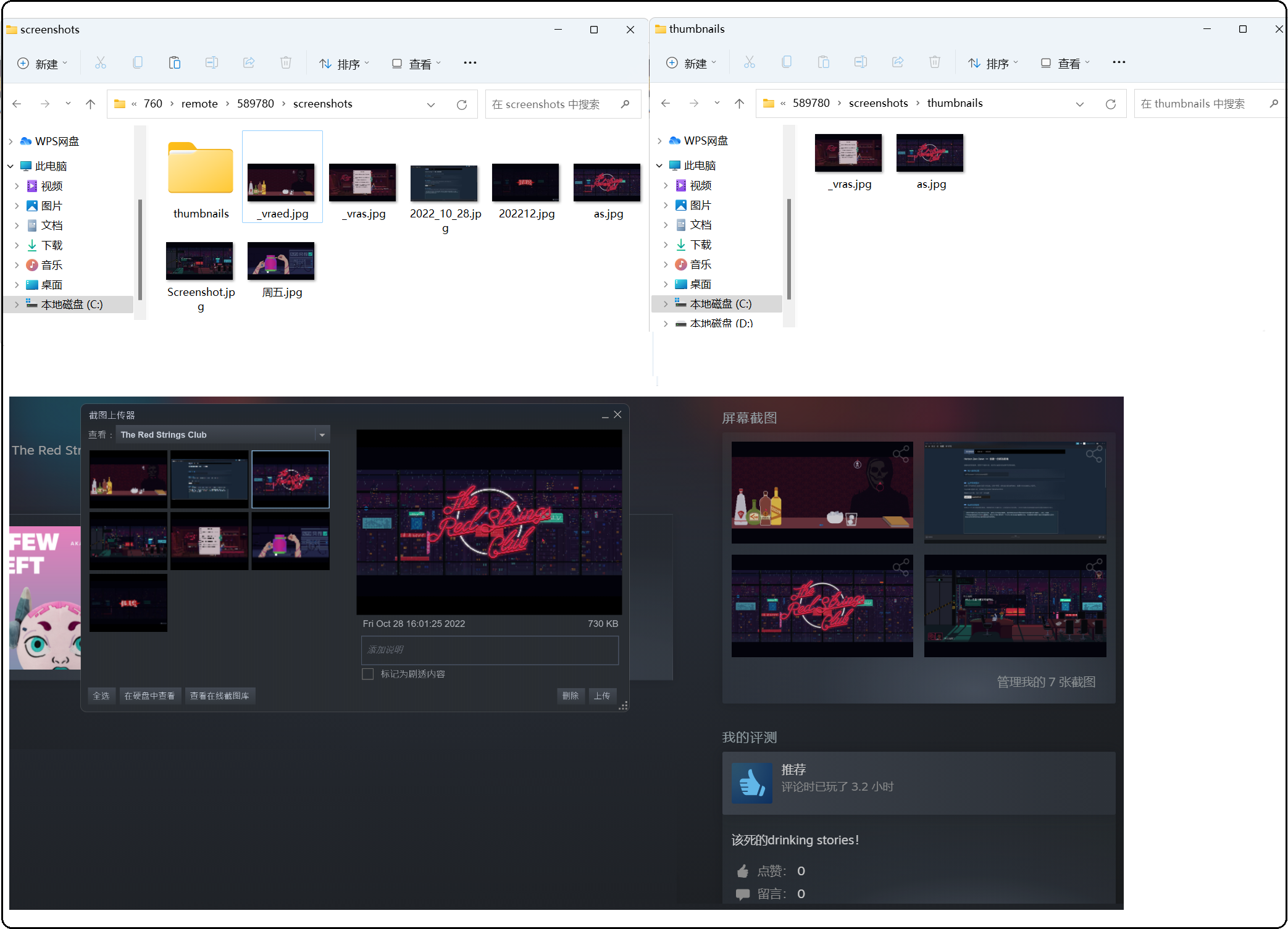Open Sort dropdown in thumbnails window
1288x929 pixels.
pyautogui.click(x=993, y=63)
